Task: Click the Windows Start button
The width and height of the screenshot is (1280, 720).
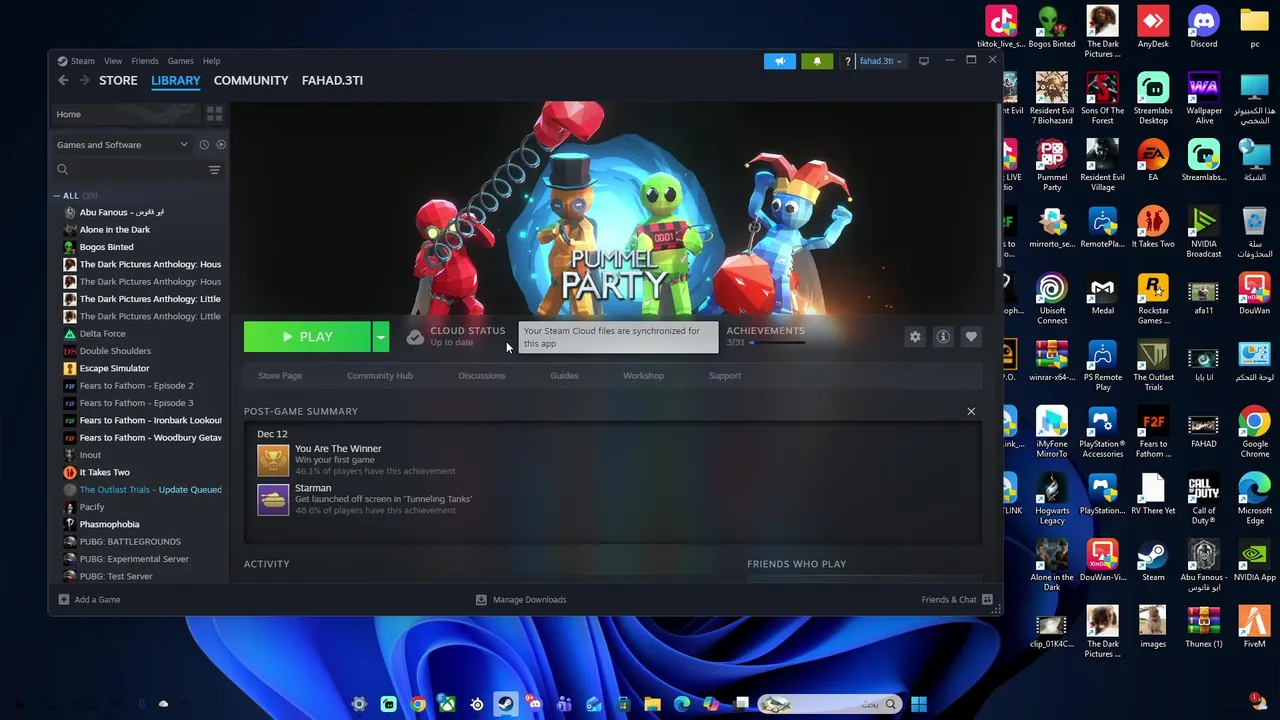Action: [x=918, y=704]
